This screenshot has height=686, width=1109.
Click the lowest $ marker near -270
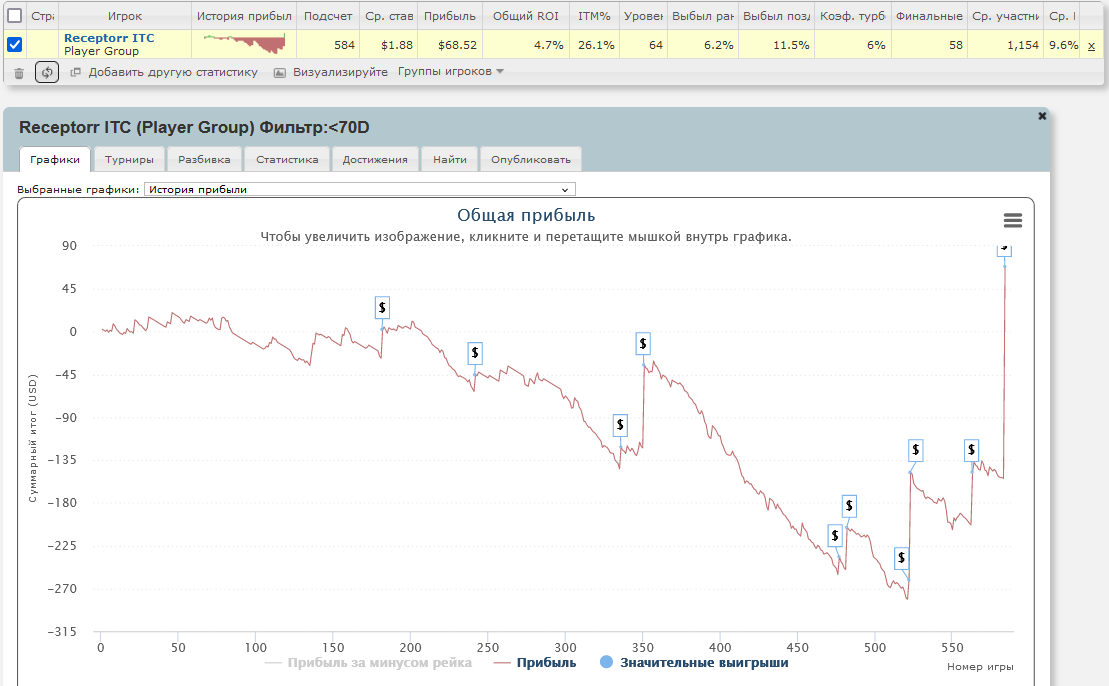click(x=901, y=558)
